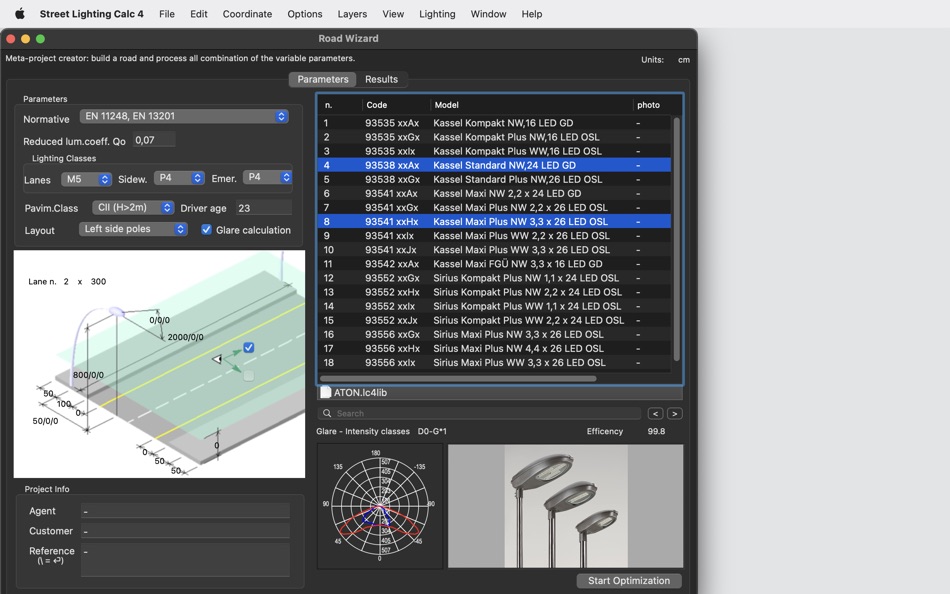Open the Sidew. class dropdown
950x594 pixels.
(179, 178)
